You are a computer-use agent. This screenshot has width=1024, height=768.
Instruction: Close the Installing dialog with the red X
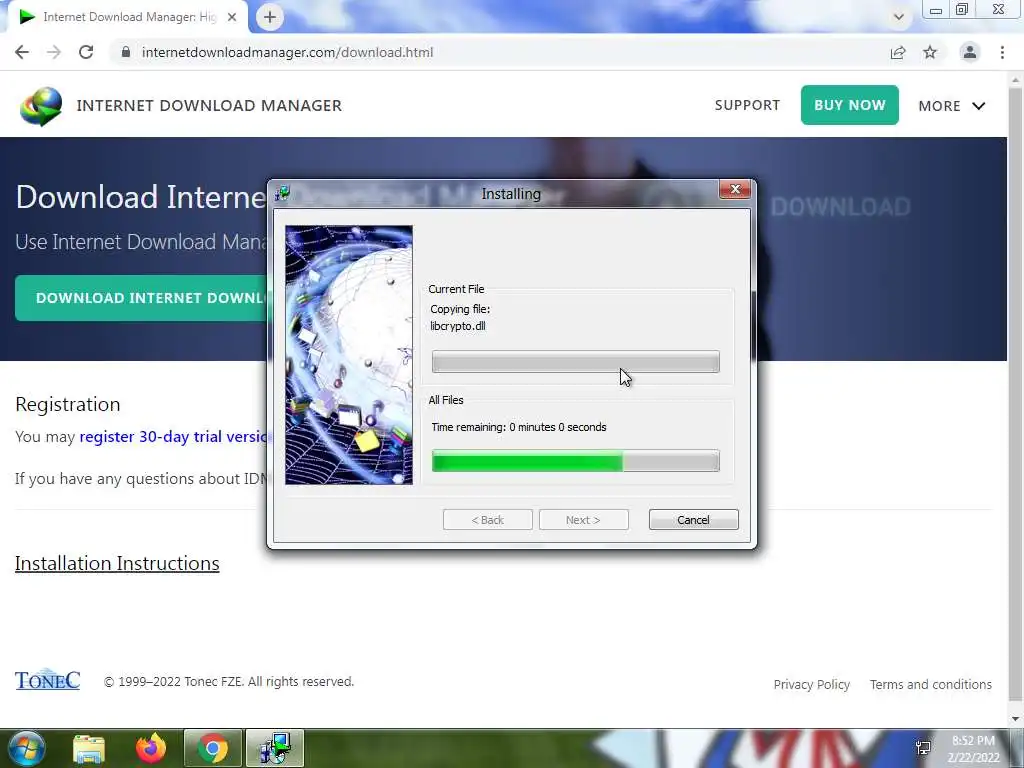(x=735, y=189)
